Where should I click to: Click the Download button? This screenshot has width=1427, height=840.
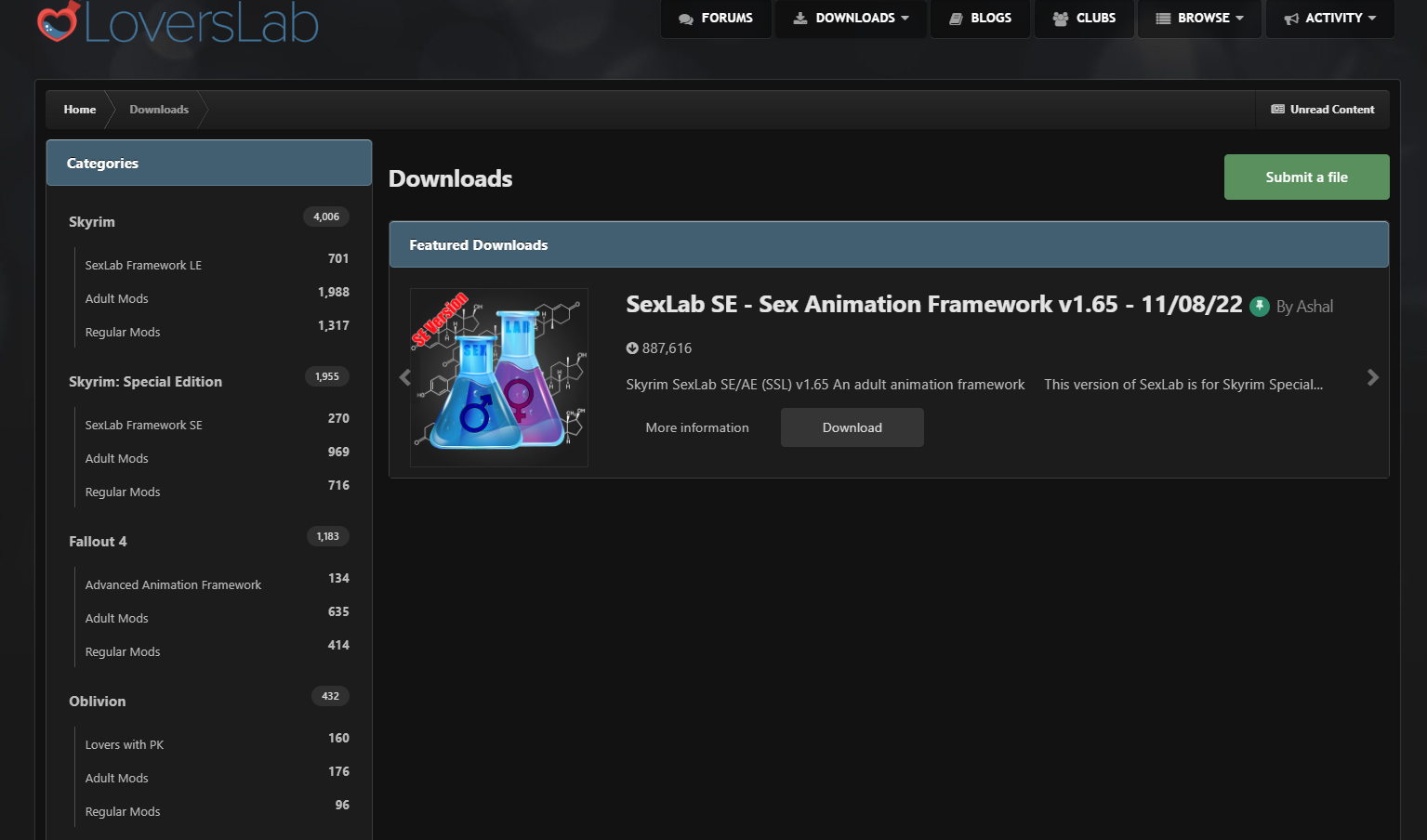[x=852, y=427]
